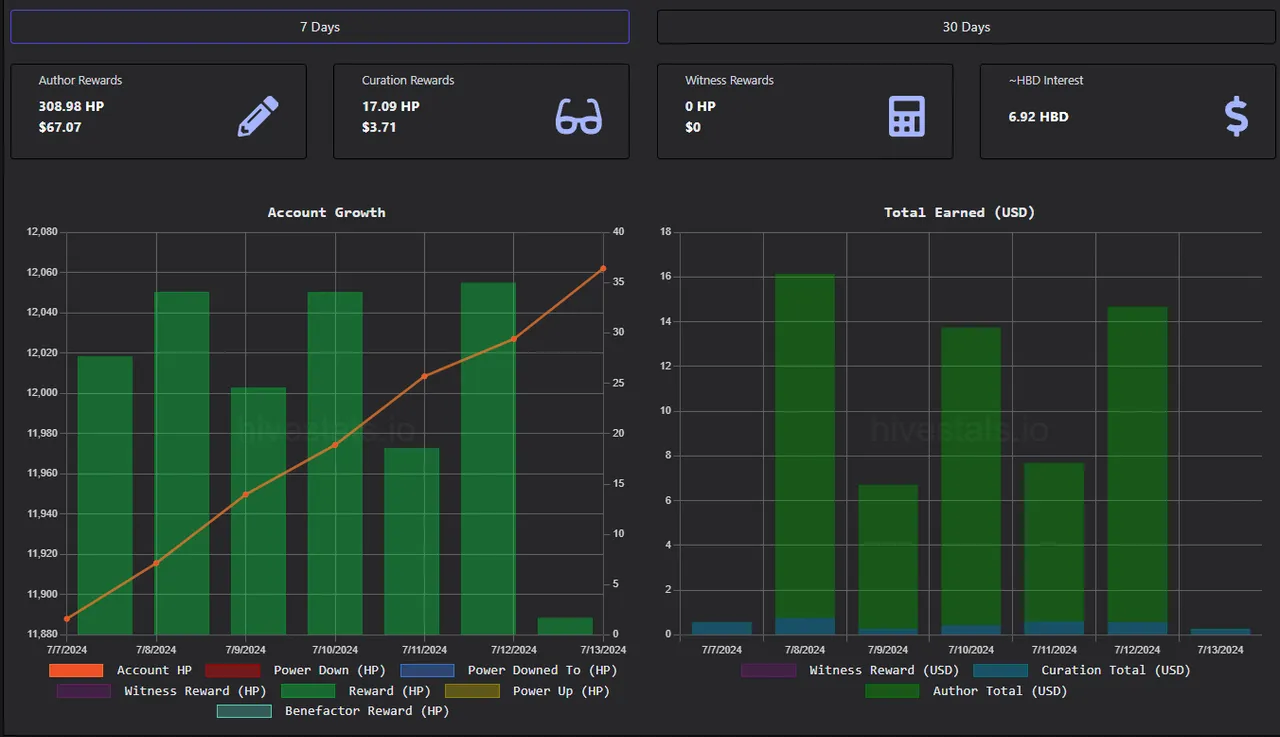This screenshot has width=1280, height=737.
Task: Click the pencil icon in Author Rewards
Action: [258, 116]
